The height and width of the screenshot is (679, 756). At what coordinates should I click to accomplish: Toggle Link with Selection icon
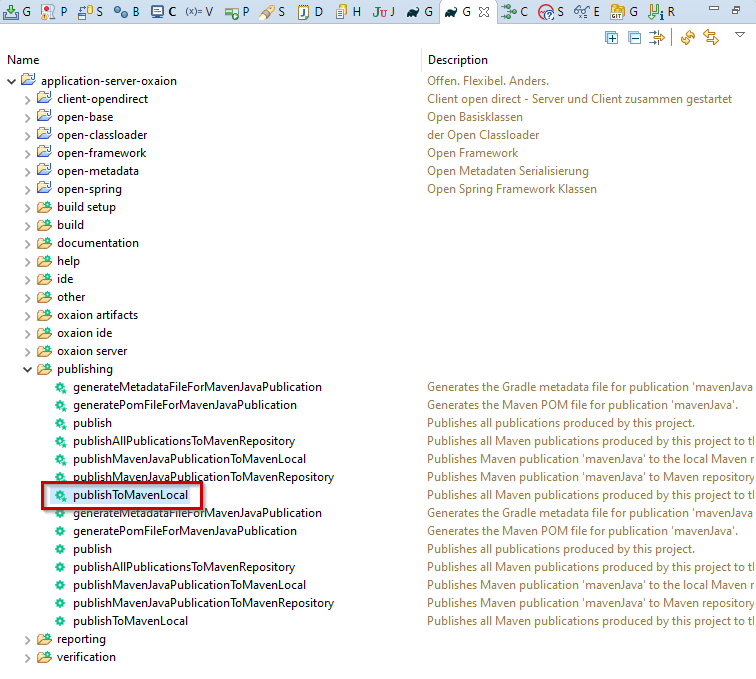711,37
